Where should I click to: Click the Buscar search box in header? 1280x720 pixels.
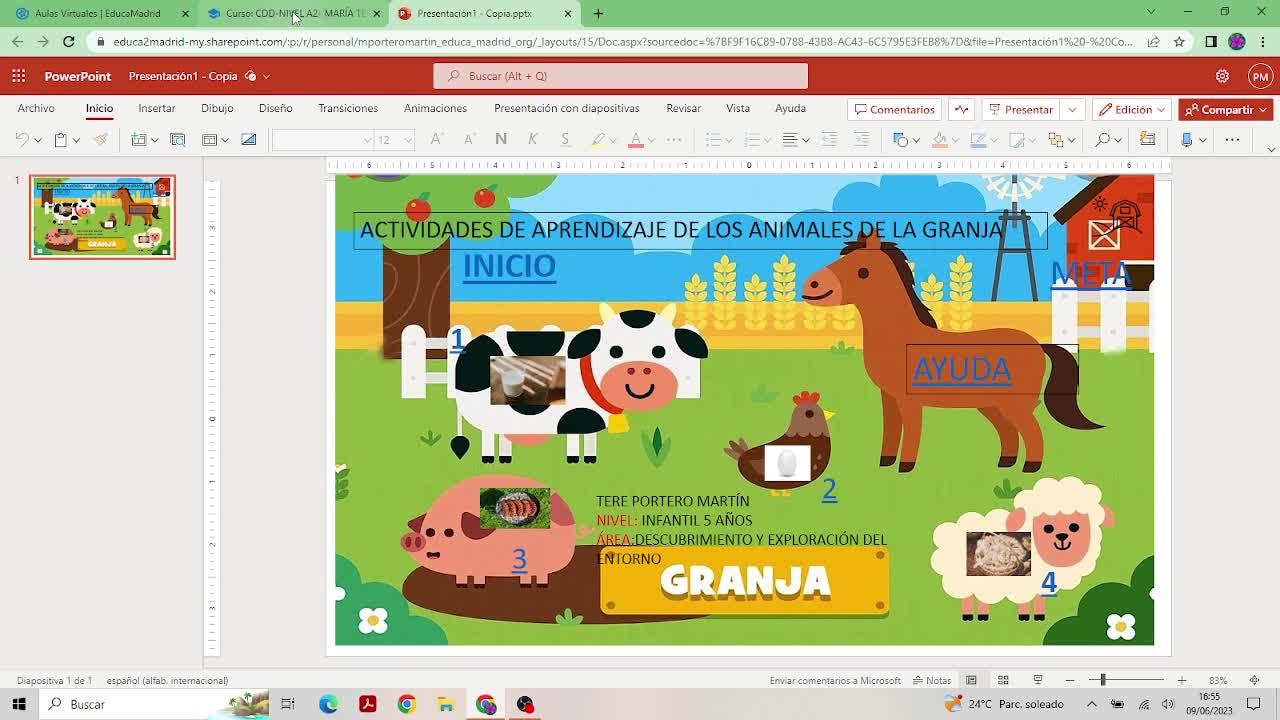tap(620, 76)
